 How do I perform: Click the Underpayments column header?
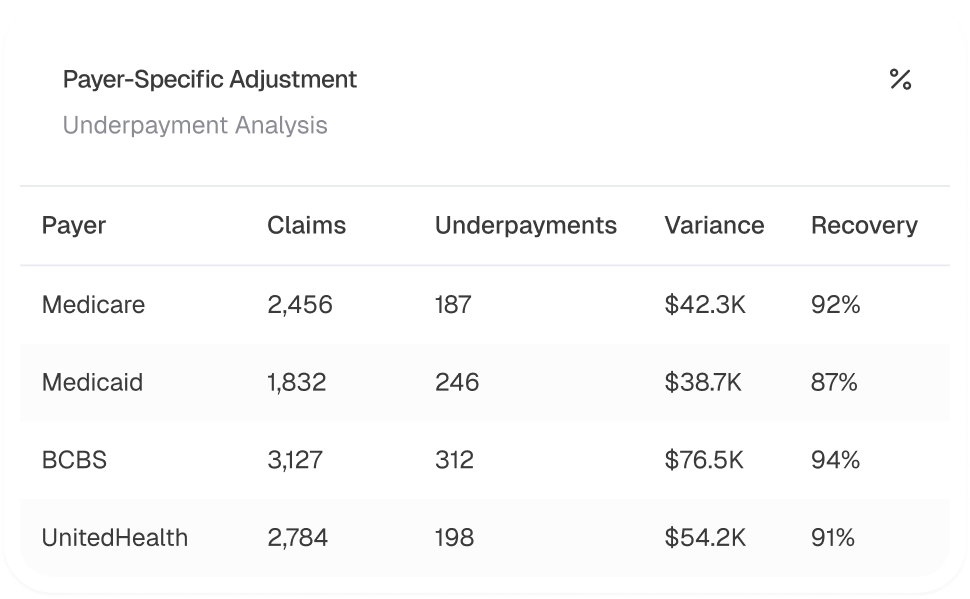[525, 226]
